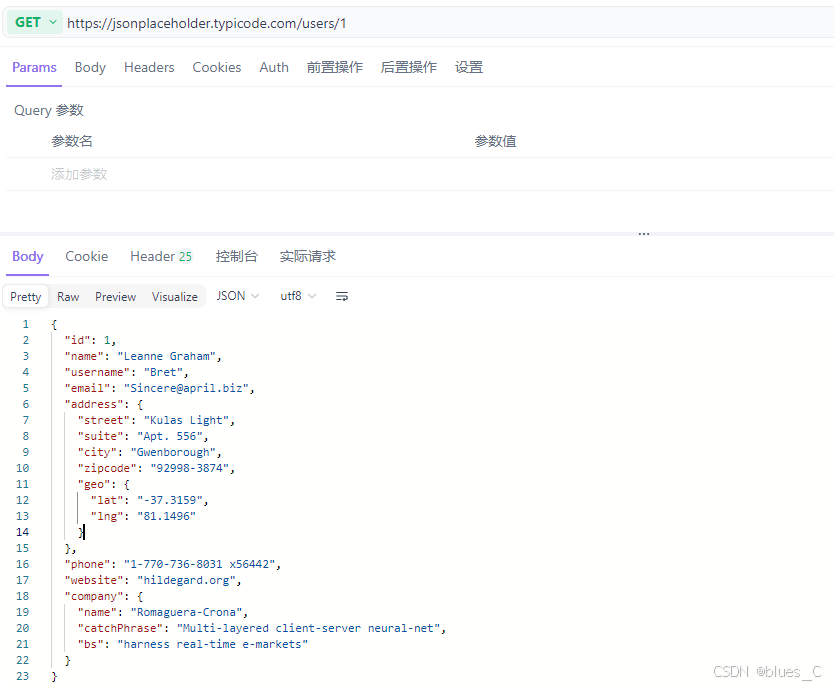Image resolution: width=834 pixels, height=687 pixels.
Task: Select the Pretty view mode
Action: click(x=26, y=297)
